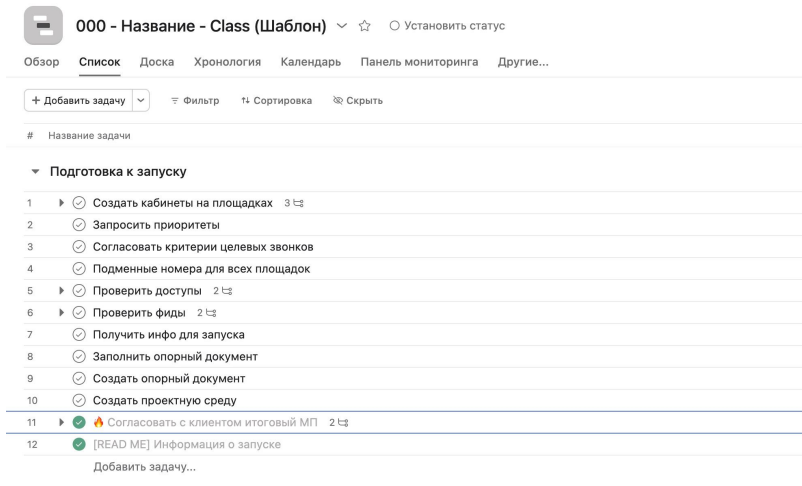Open subtasks icon for Проверить фиды

[211, 313]
